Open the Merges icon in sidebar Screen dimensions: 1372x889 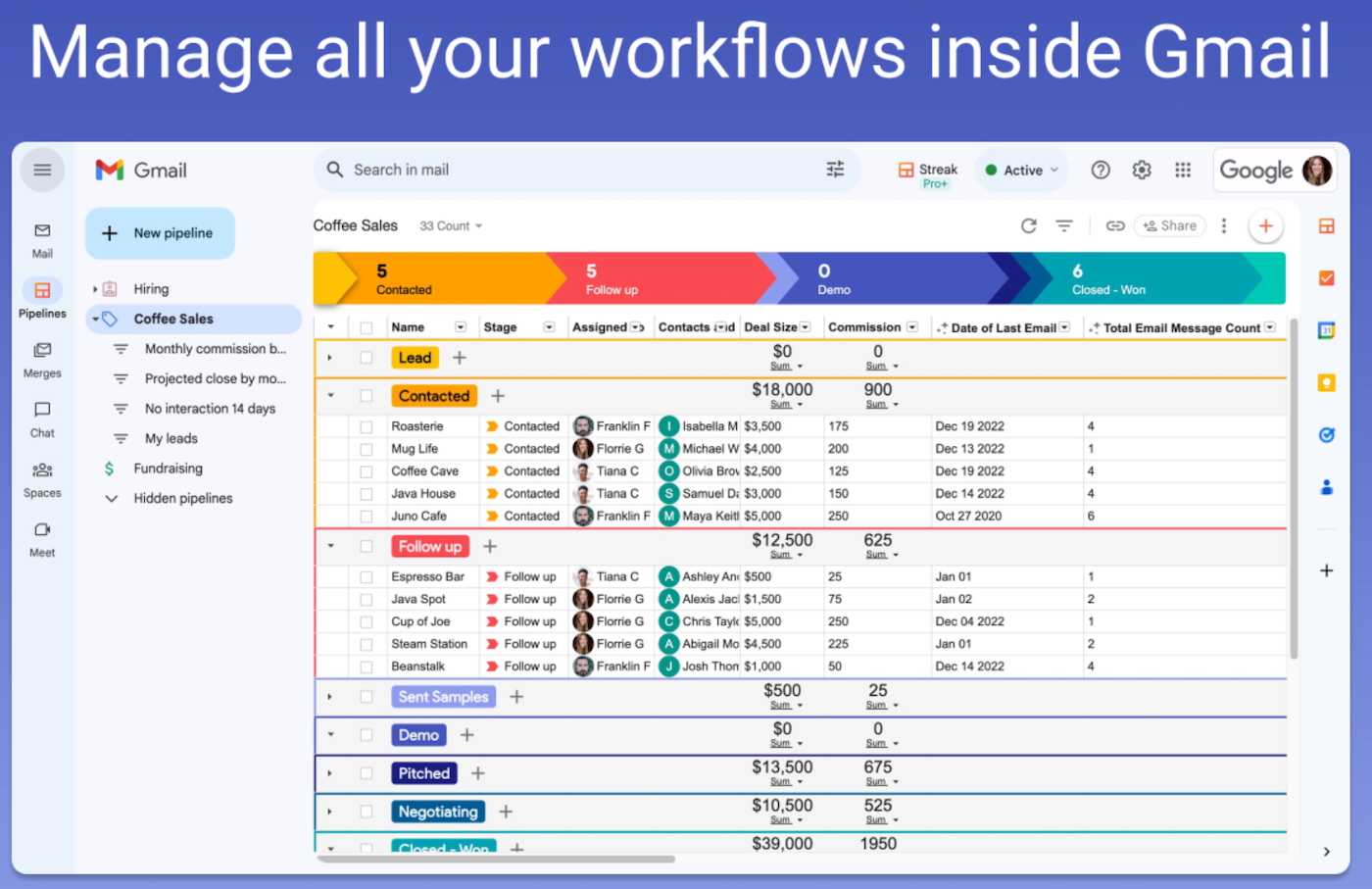click(x=42, y=351)
